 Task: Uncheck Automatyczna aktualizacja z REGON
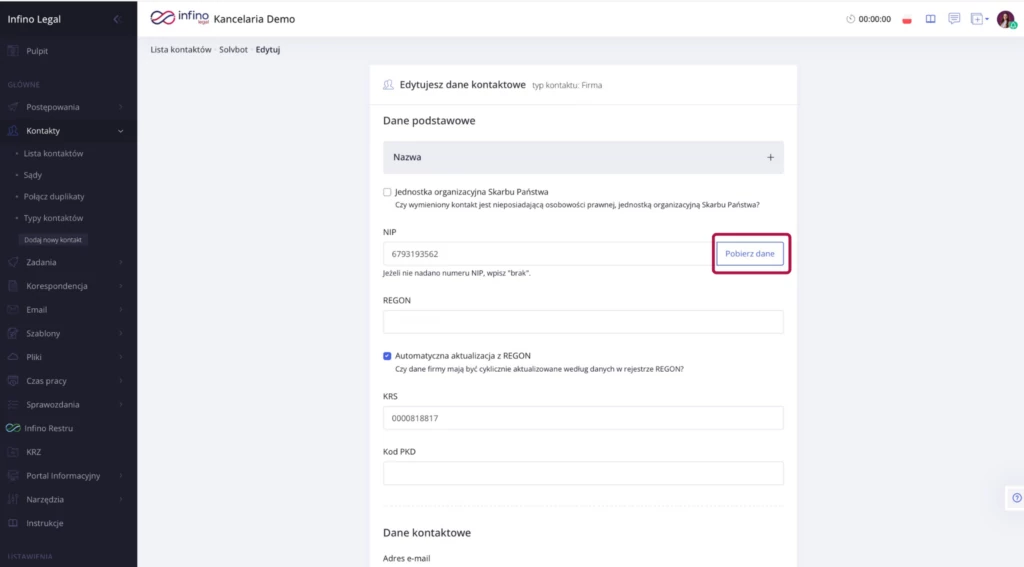pos(387,355)
